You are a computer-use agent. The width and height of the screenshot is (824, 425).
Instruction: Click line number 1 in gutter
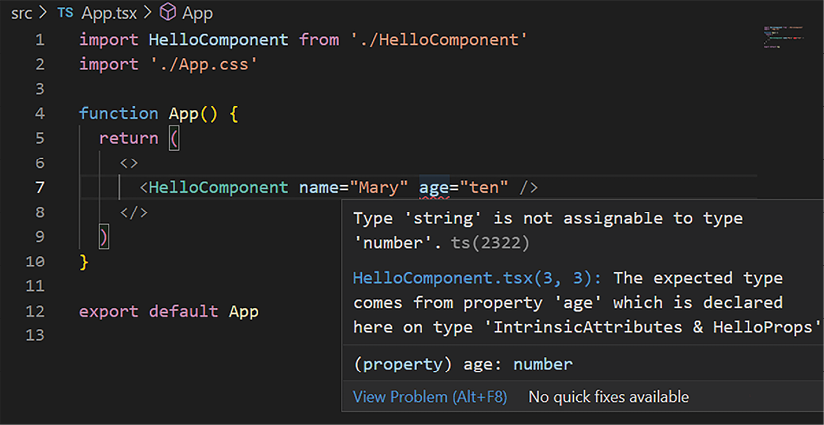39,40
